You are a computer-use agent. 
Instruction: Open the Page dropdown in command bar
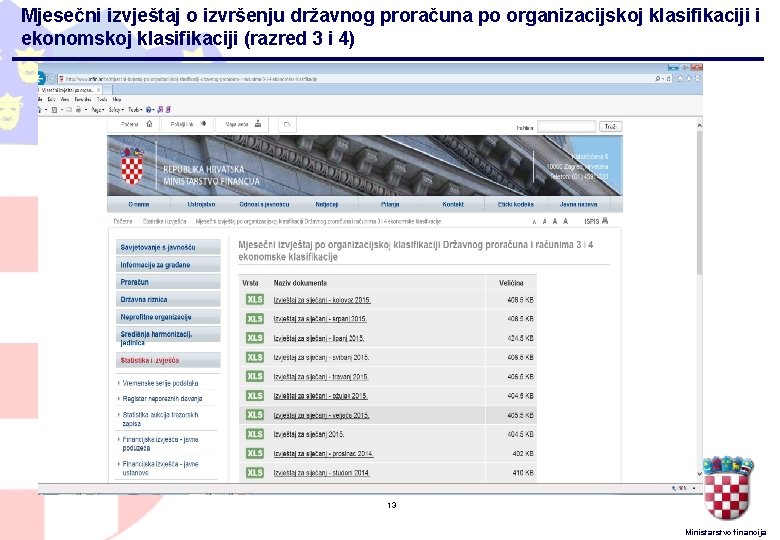pos(98,109)
